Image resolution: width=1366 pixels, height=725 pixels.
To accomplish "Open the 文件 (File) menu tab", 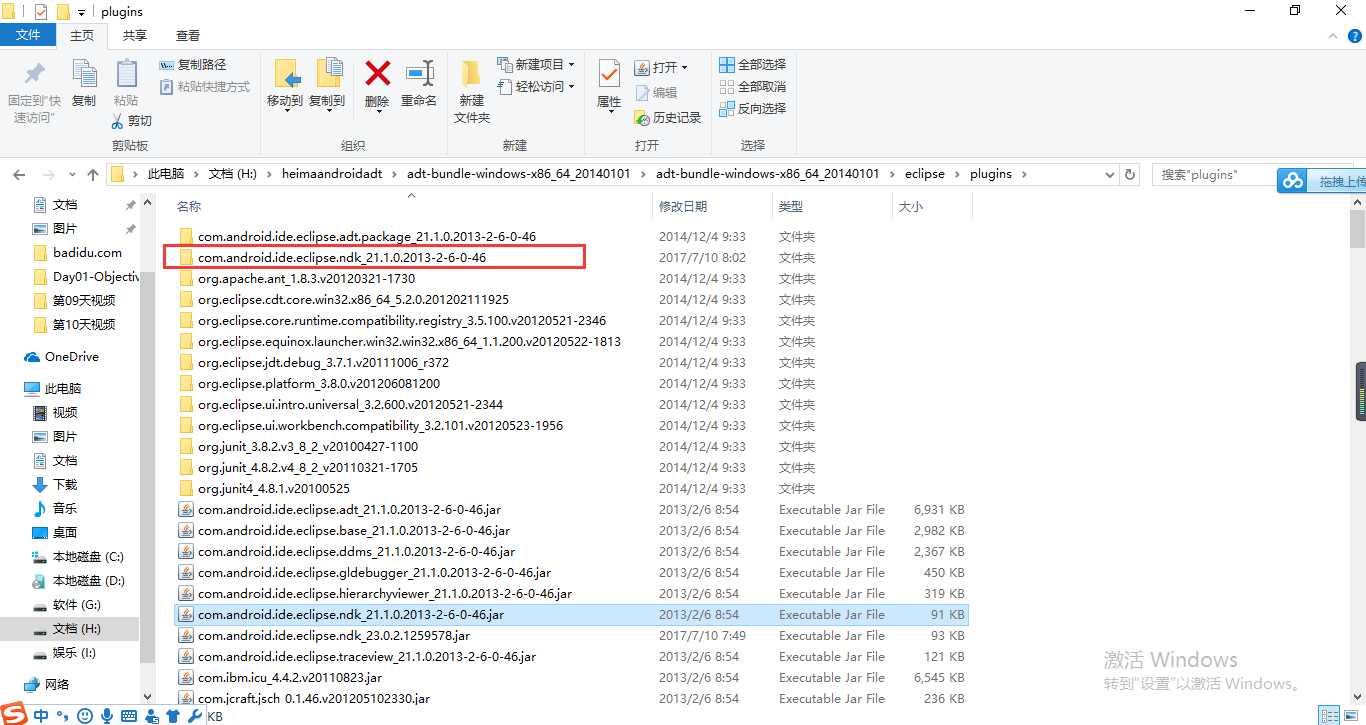I will coord(29,35).
